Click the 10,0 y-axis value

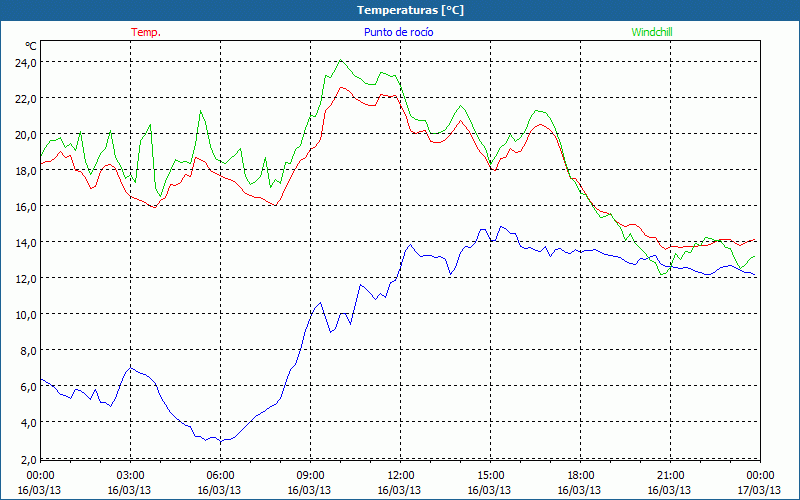[x=27, y=314]
